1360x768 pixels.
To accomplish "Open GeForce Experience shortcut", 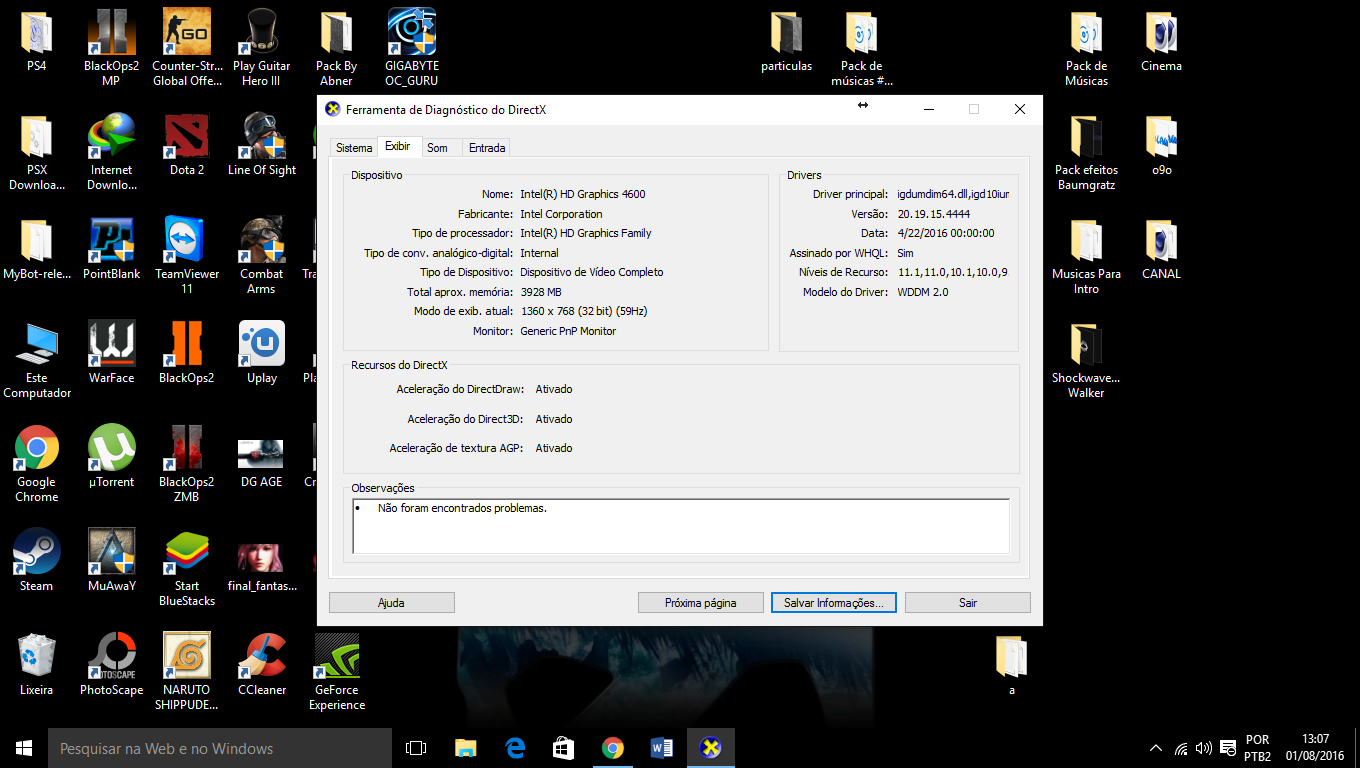I will click(x=337, y=672).
